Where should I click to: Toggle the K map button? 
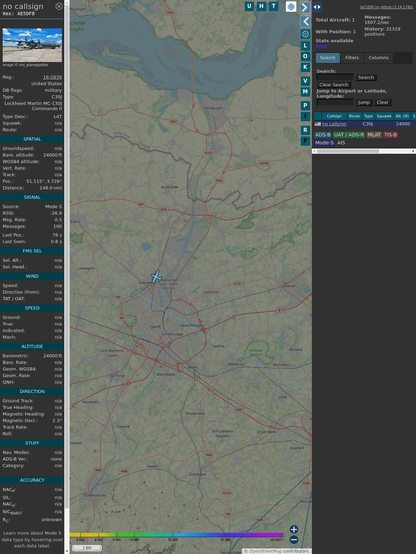305,67
